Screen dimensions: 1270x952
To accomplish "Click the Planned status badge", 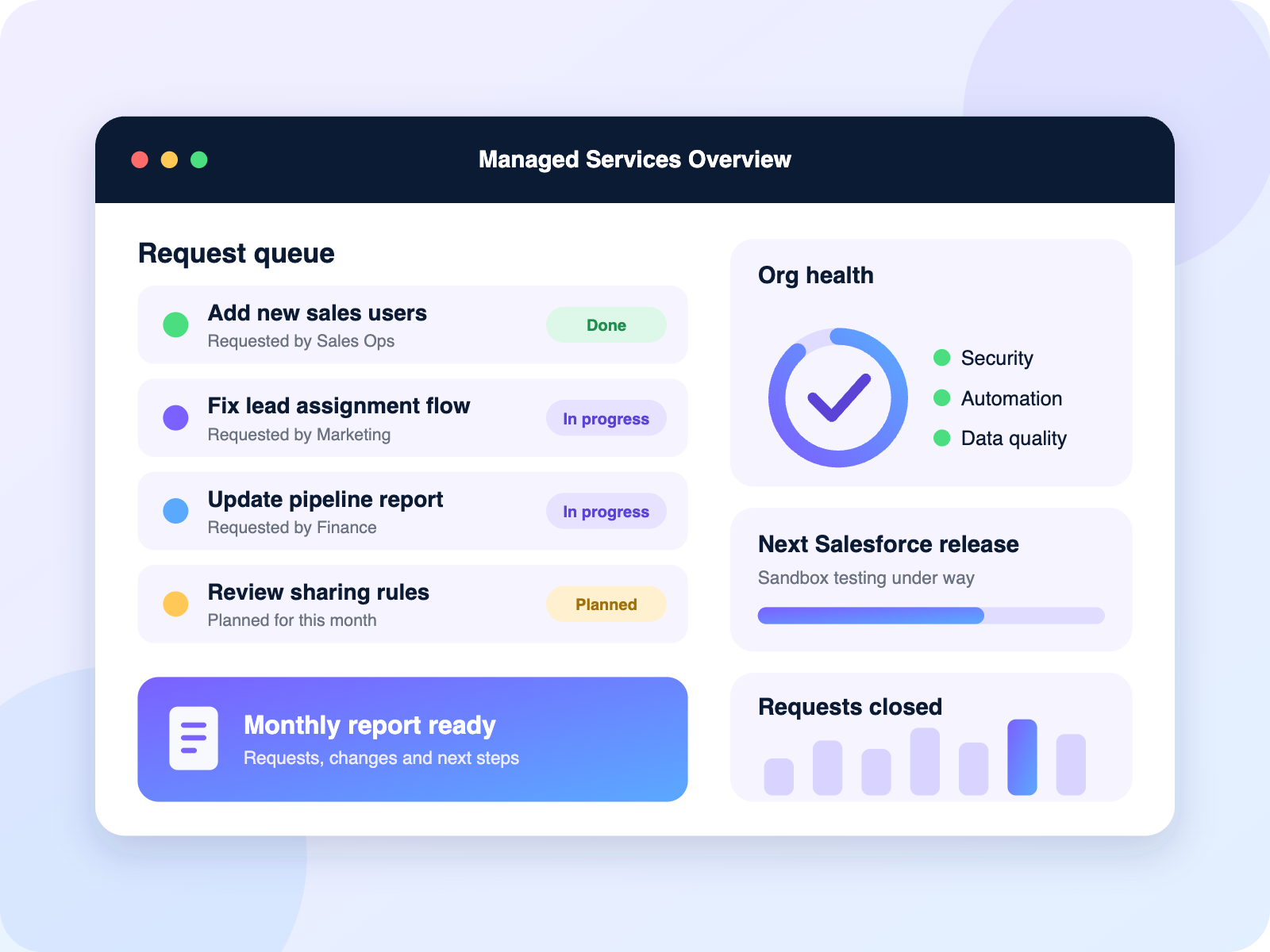I will point(606,605).
